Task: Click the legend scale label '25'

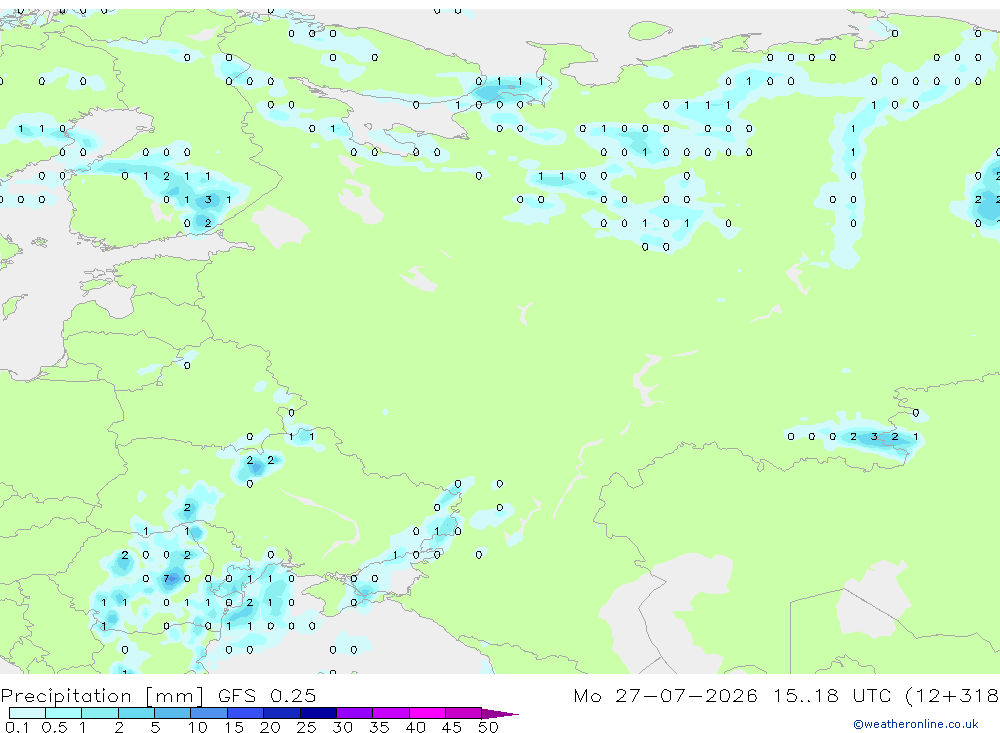Action: (x=306, y=727)
